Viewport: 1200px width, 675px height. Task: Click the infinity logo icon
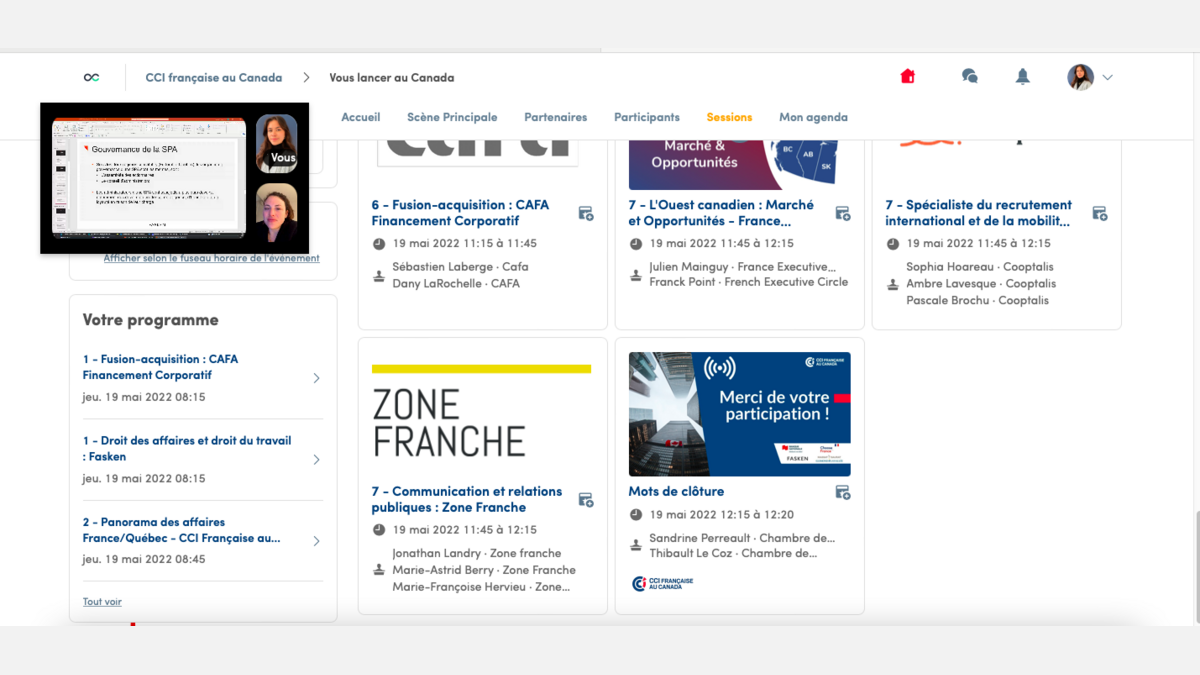click(92, 78)
